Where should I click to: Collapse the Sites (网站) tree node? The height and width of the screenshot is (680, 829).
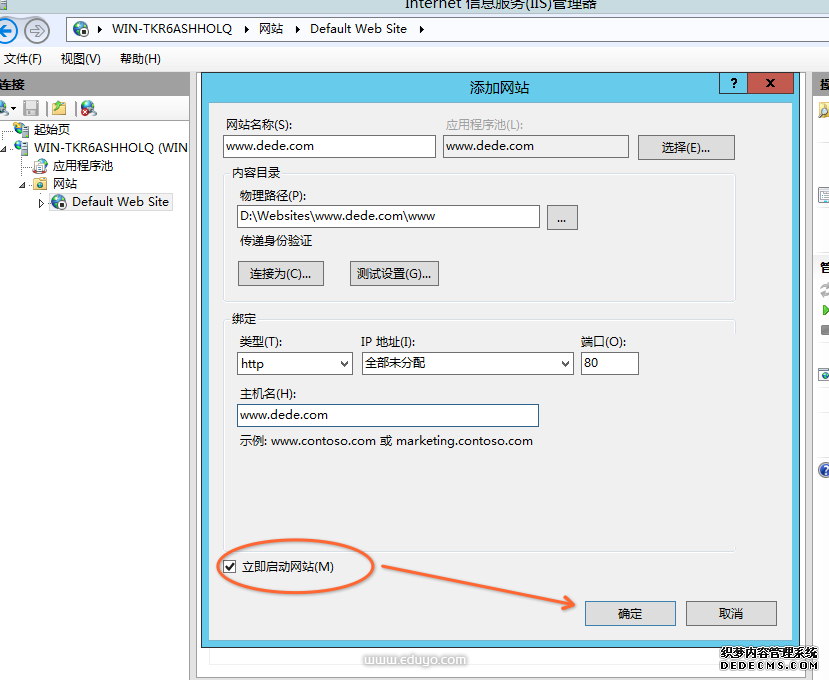pos(22,185)
